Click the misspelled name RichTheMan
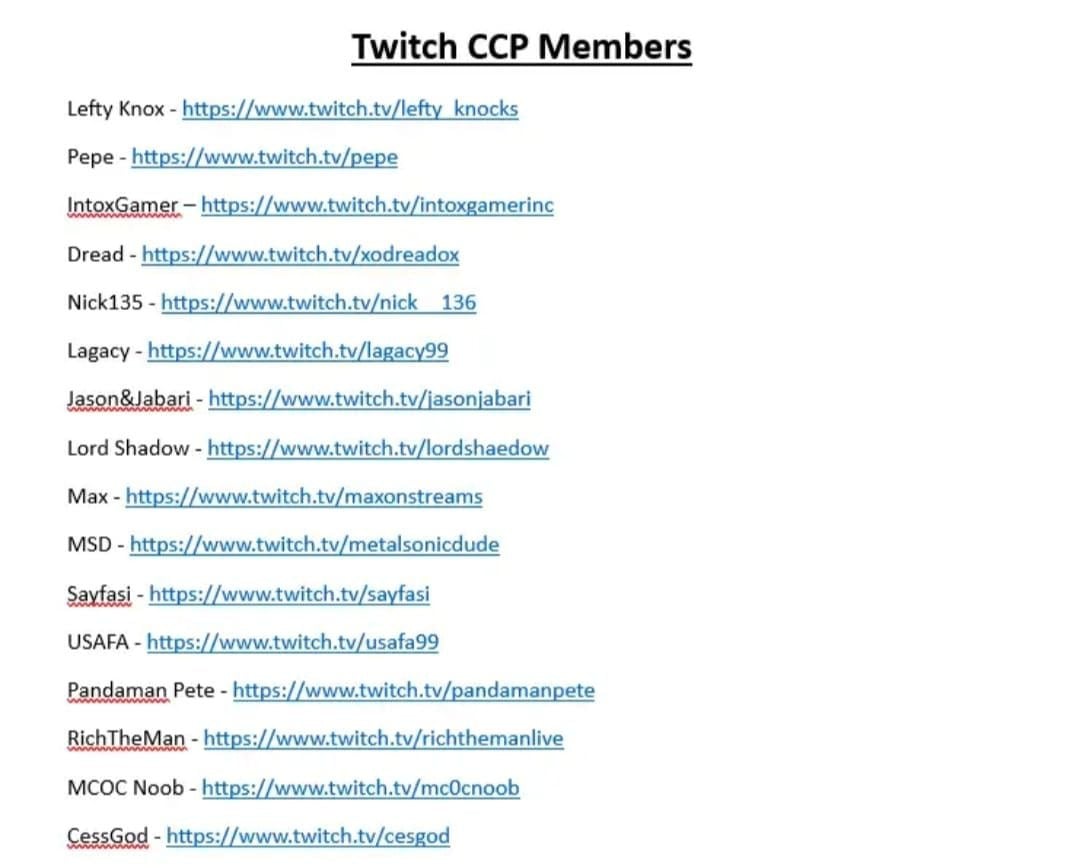This screenshot has height=868, width=1080. pos(126,738)
